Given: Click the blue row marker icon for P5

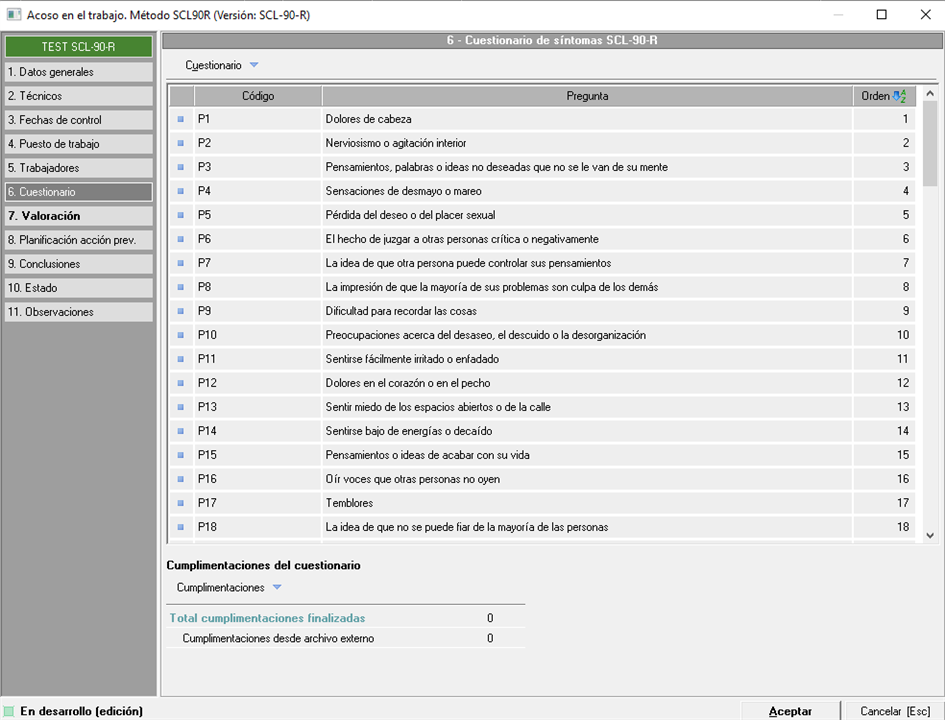Looking at the screenshot, I should pyautogui.click(x=181, y=215).
